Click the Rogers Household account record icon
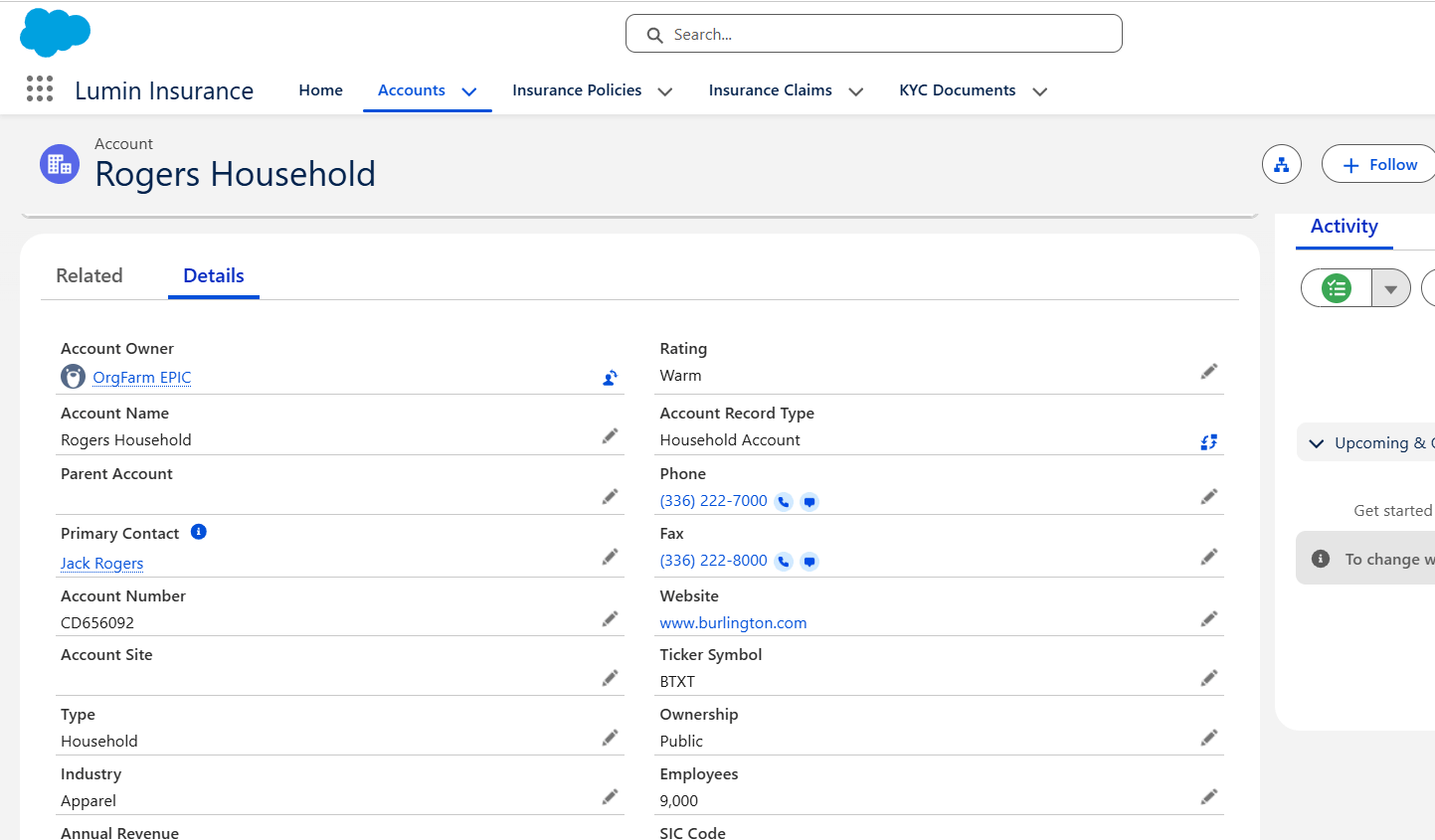1435x840 pixels. point(60,164)
